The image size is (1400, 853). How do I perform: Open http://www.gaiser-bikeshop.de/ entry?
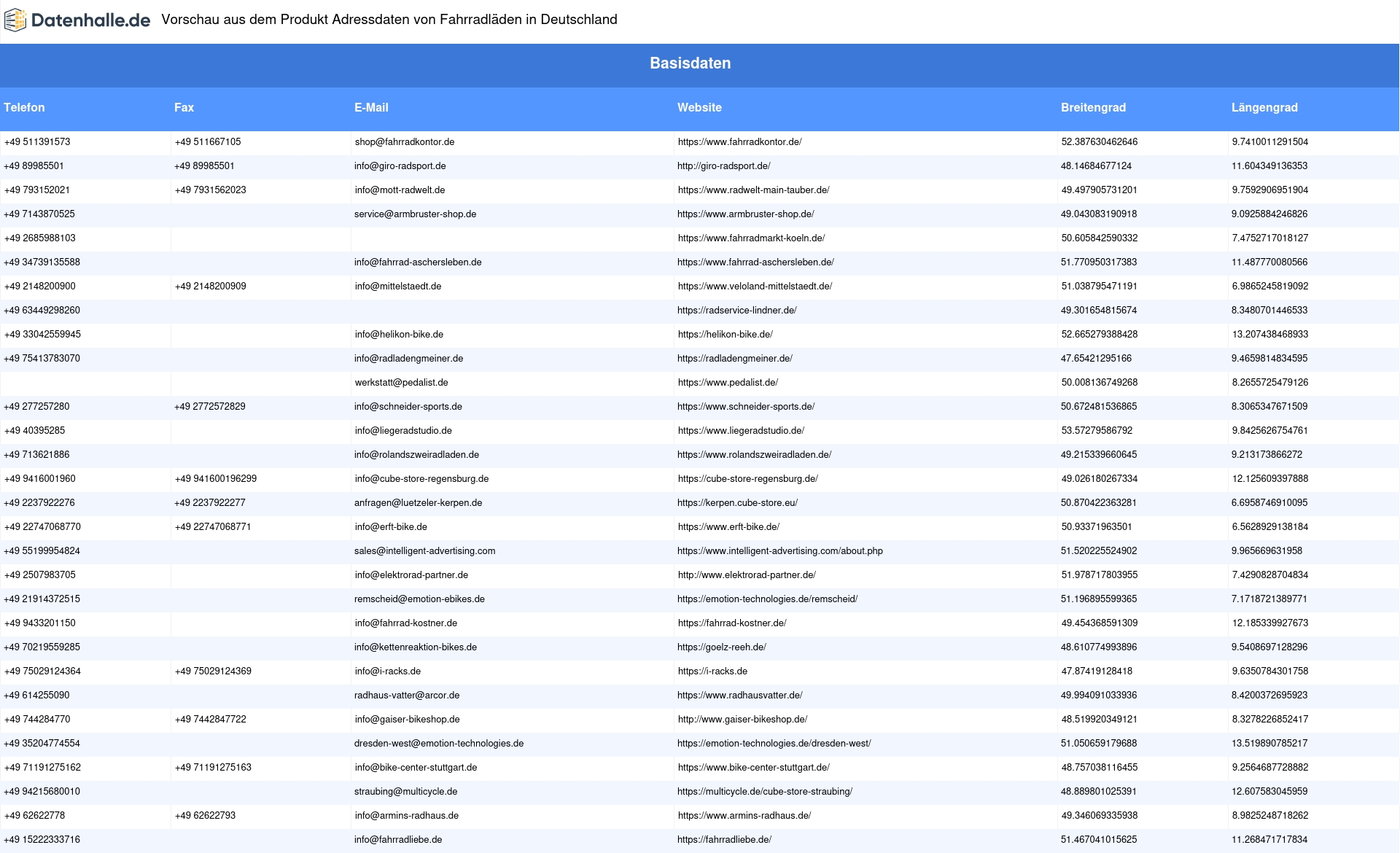click(743, 720)
